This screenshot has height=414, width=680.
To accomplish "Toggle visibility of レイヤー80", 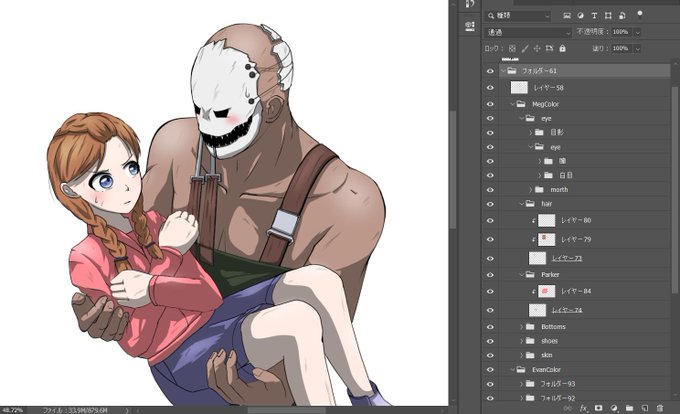I will (x=490, y=220).
